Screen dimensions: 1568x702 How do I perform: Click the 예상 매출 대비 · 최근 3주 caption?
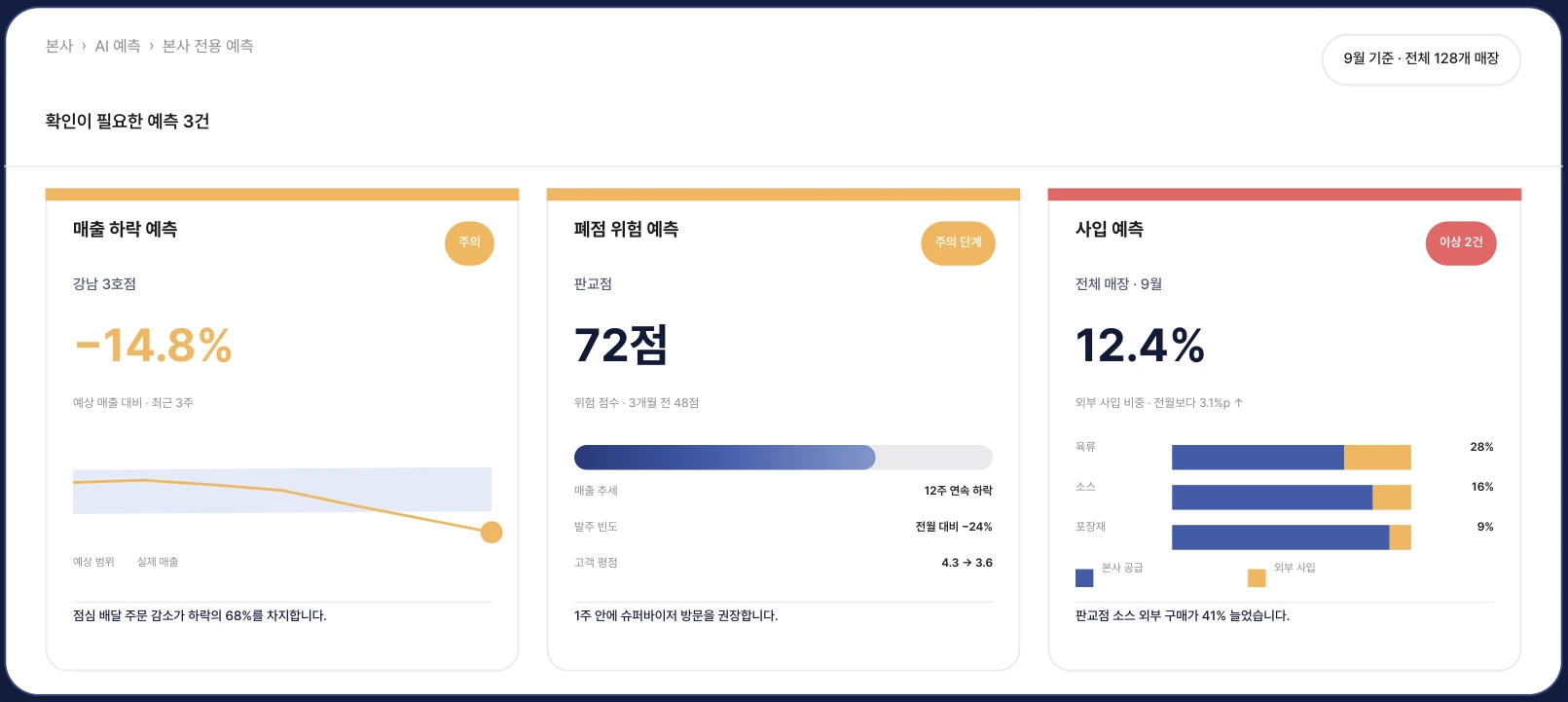click(133, 403)
